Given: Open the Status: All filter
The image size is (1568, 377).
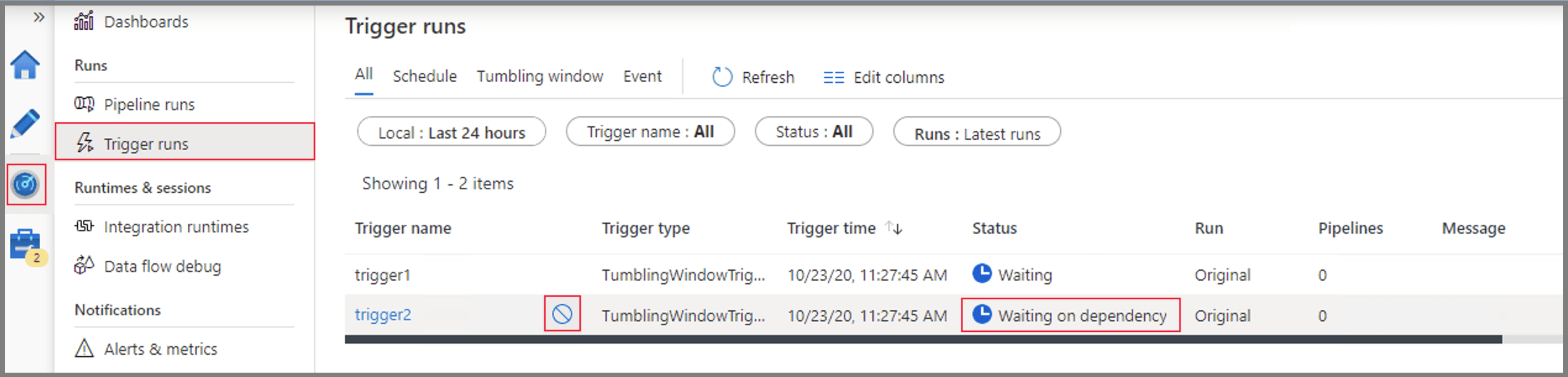Looking at the screenshot, I should coord(814,131).
